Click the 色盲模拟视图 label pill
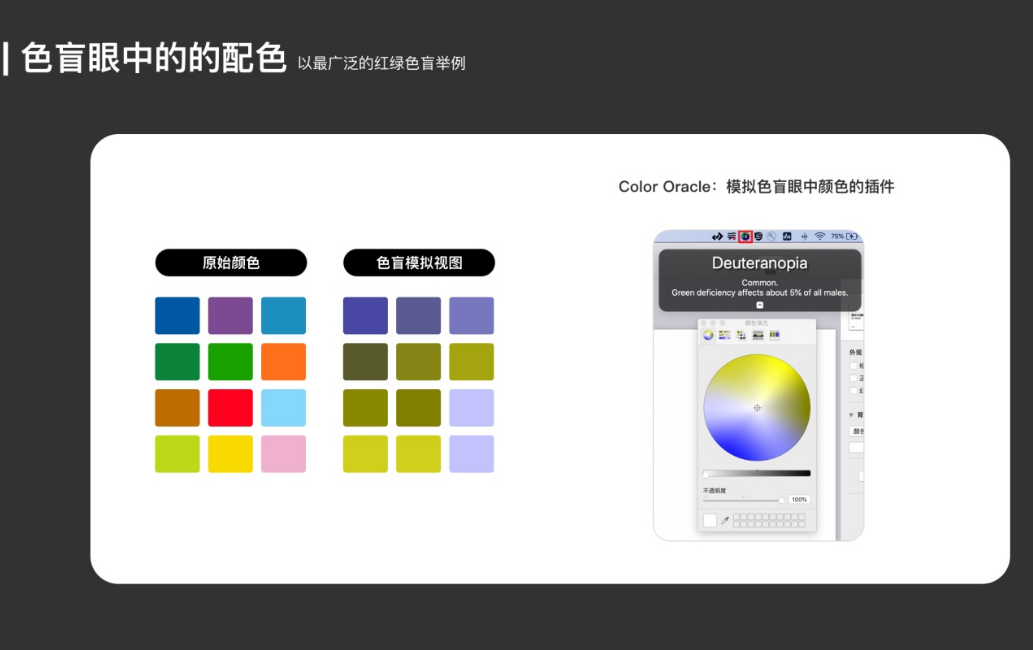The height and width of the screenshot is (650, 1033). [x=419, y=263]
